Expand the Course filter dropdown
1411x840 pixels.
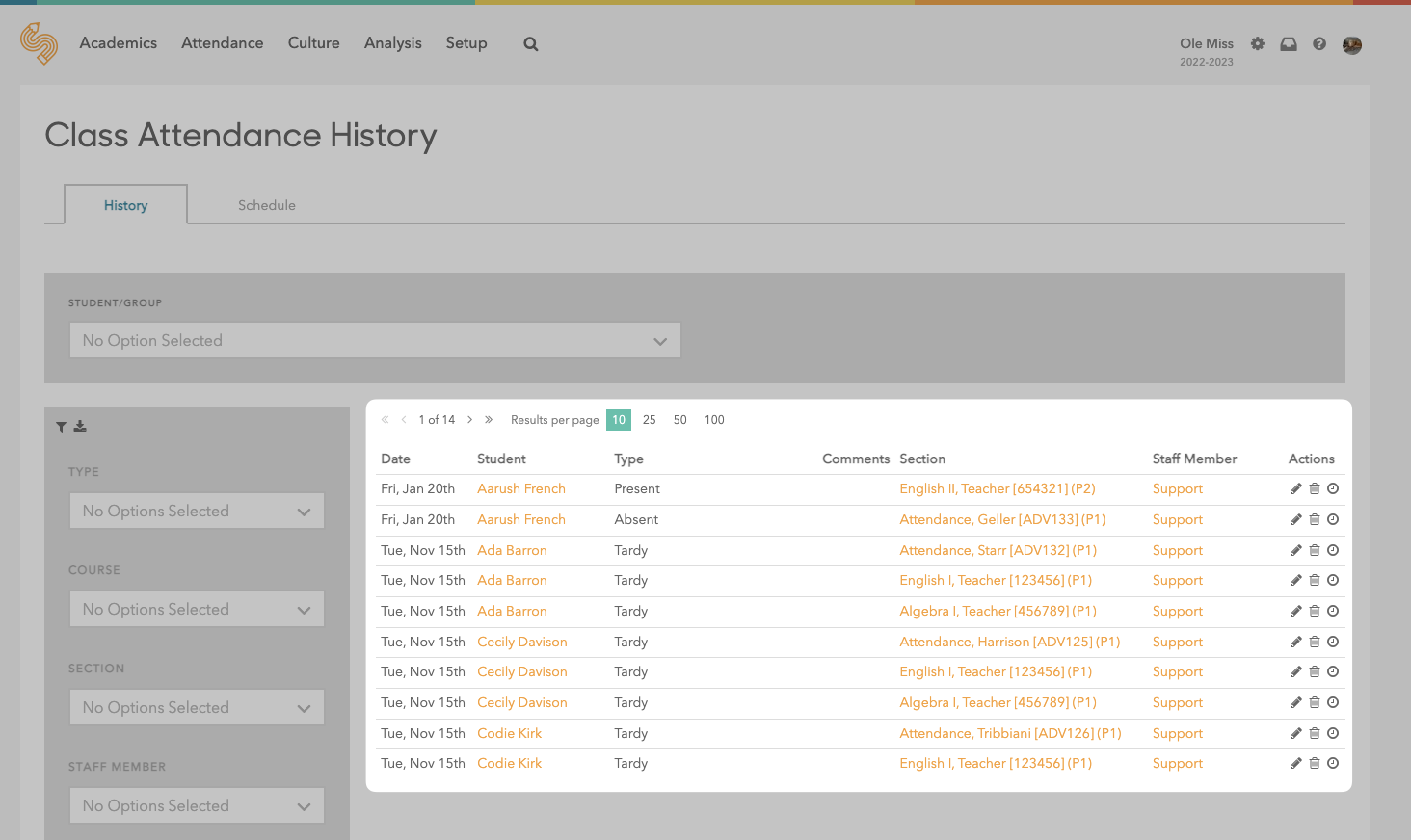197,609
